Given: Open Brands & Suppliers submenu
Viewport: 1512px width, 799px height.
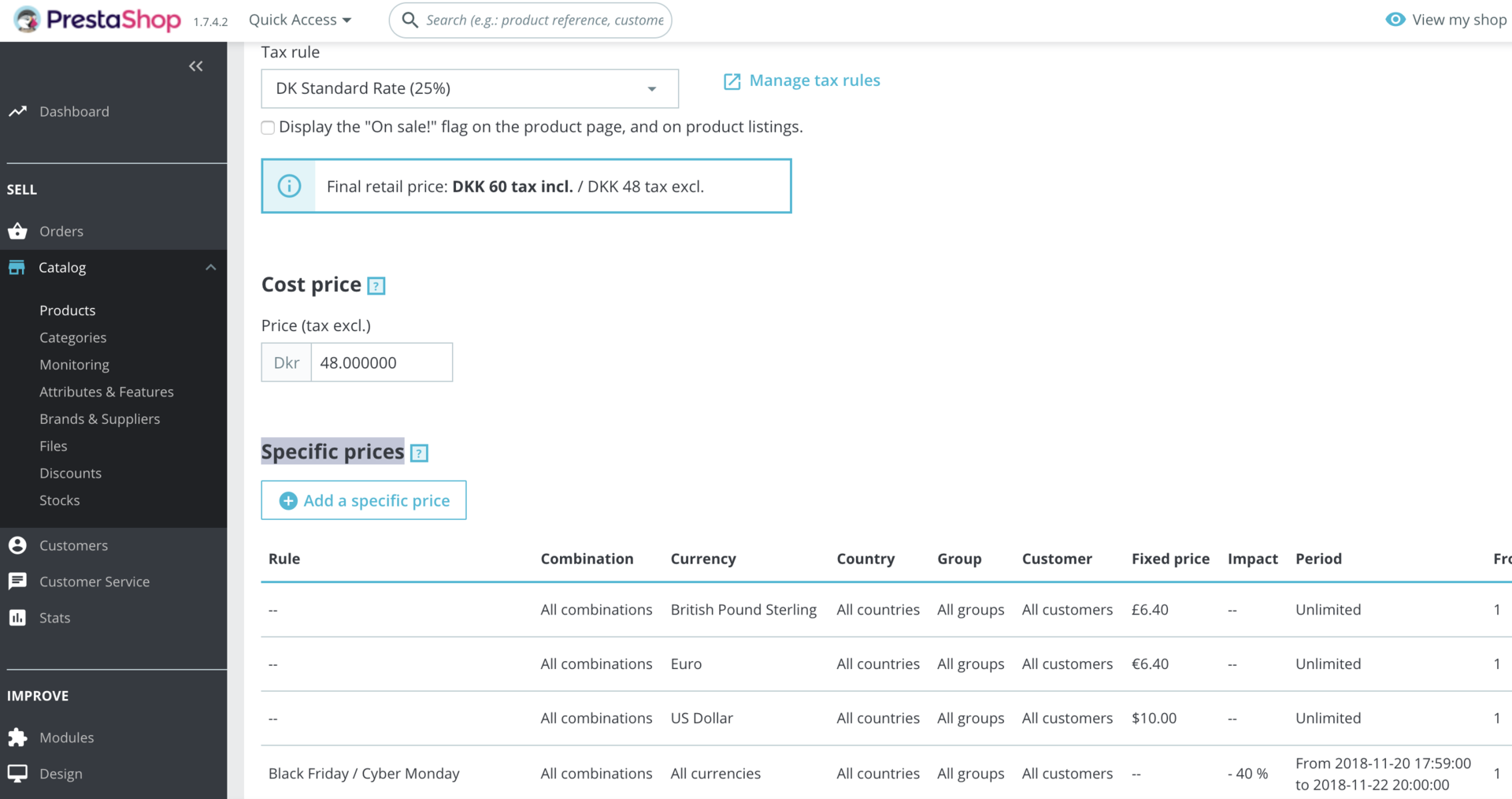Looking at the screenshot, I should click(x=100, y=419).
